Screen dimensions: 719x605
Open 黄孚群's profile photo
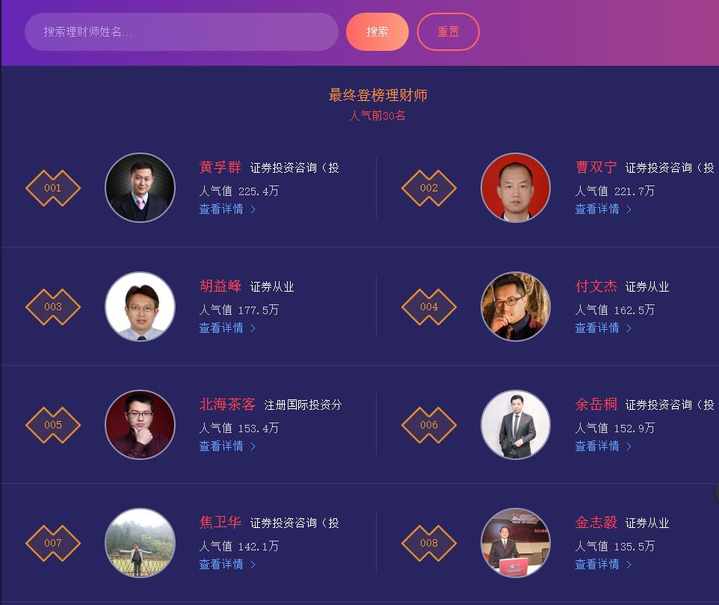[x=140, y=188]
